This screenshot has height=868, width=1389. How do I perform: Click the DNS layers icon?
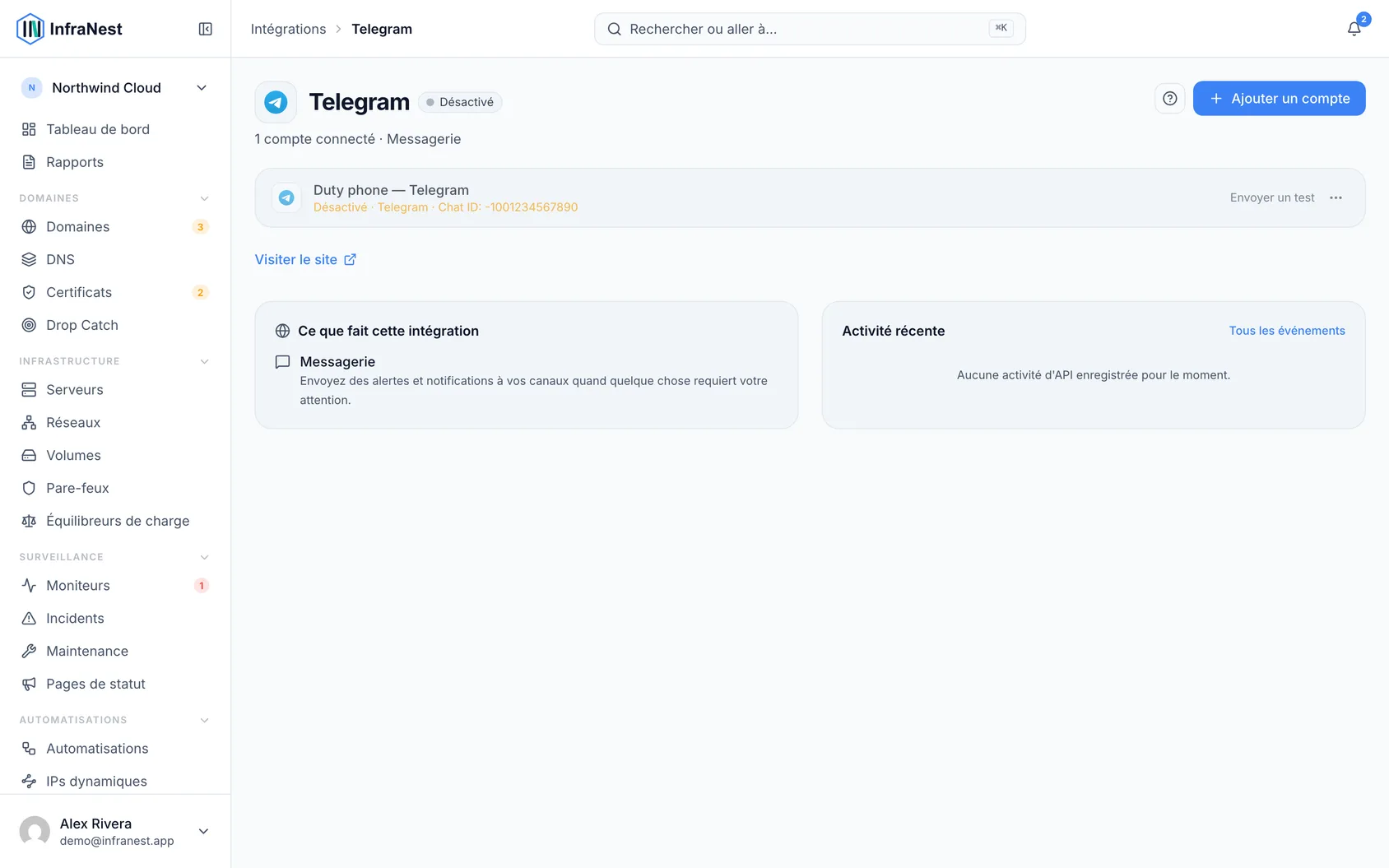29,259
